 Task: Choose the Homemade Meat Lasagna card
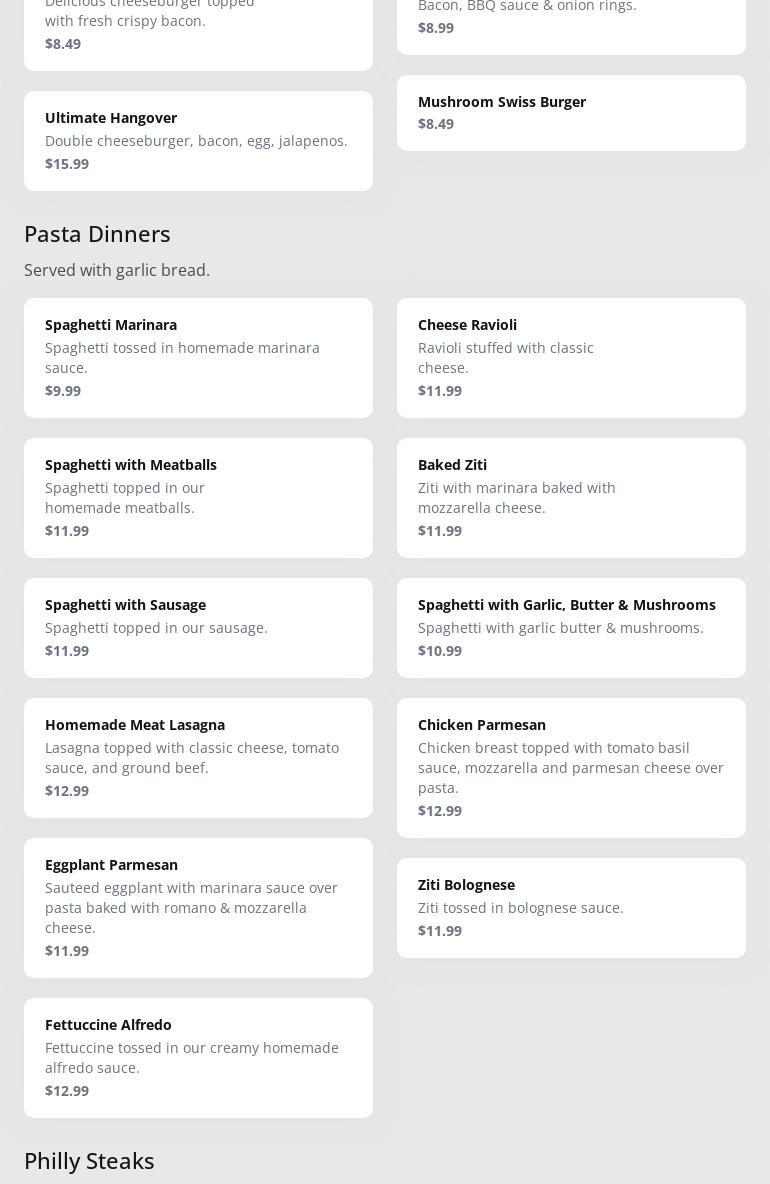tap(198, 757)
